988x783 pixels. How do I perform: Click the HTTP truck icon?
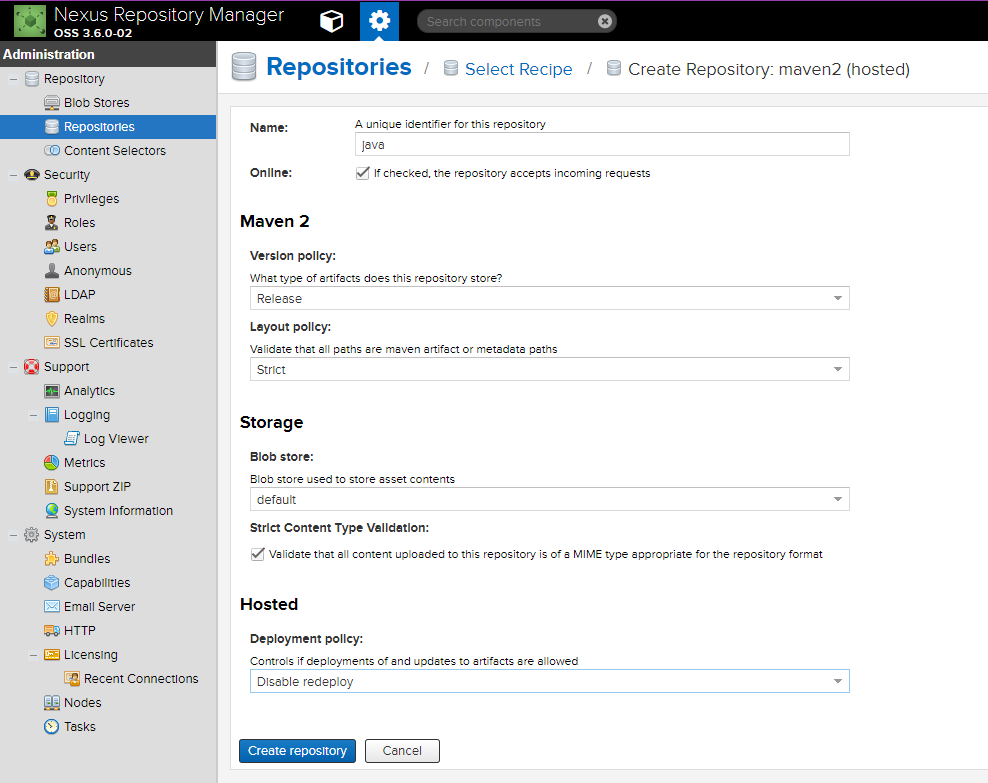(52, 631)
